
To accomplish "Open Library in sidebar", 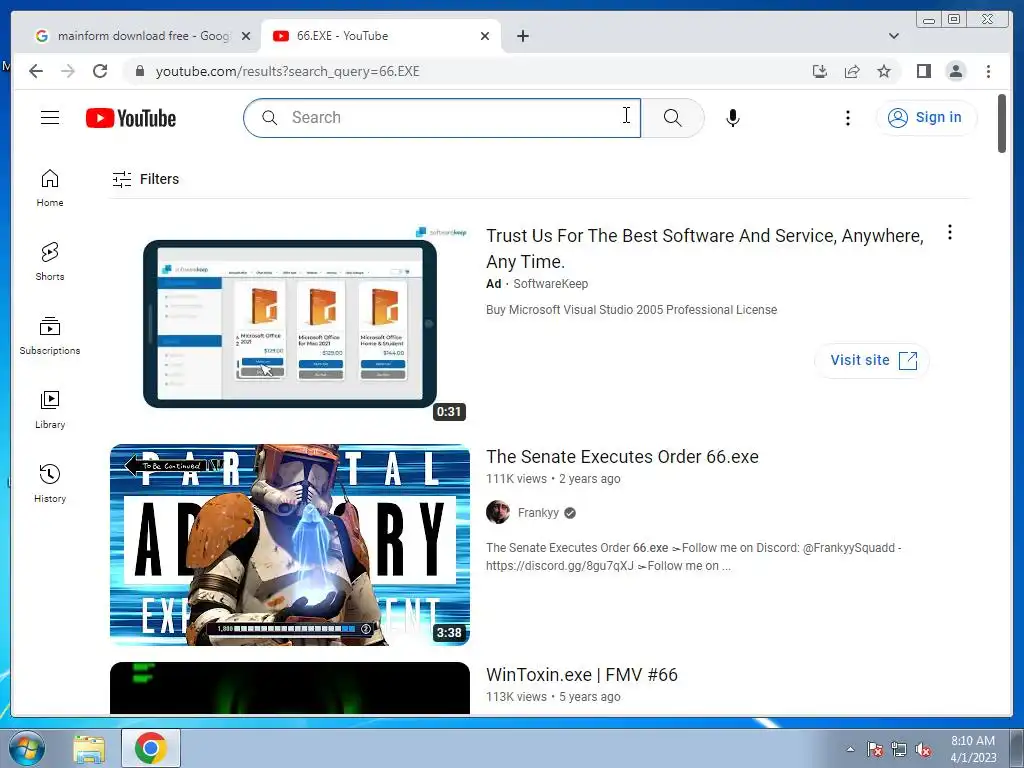I will [50, 409].
